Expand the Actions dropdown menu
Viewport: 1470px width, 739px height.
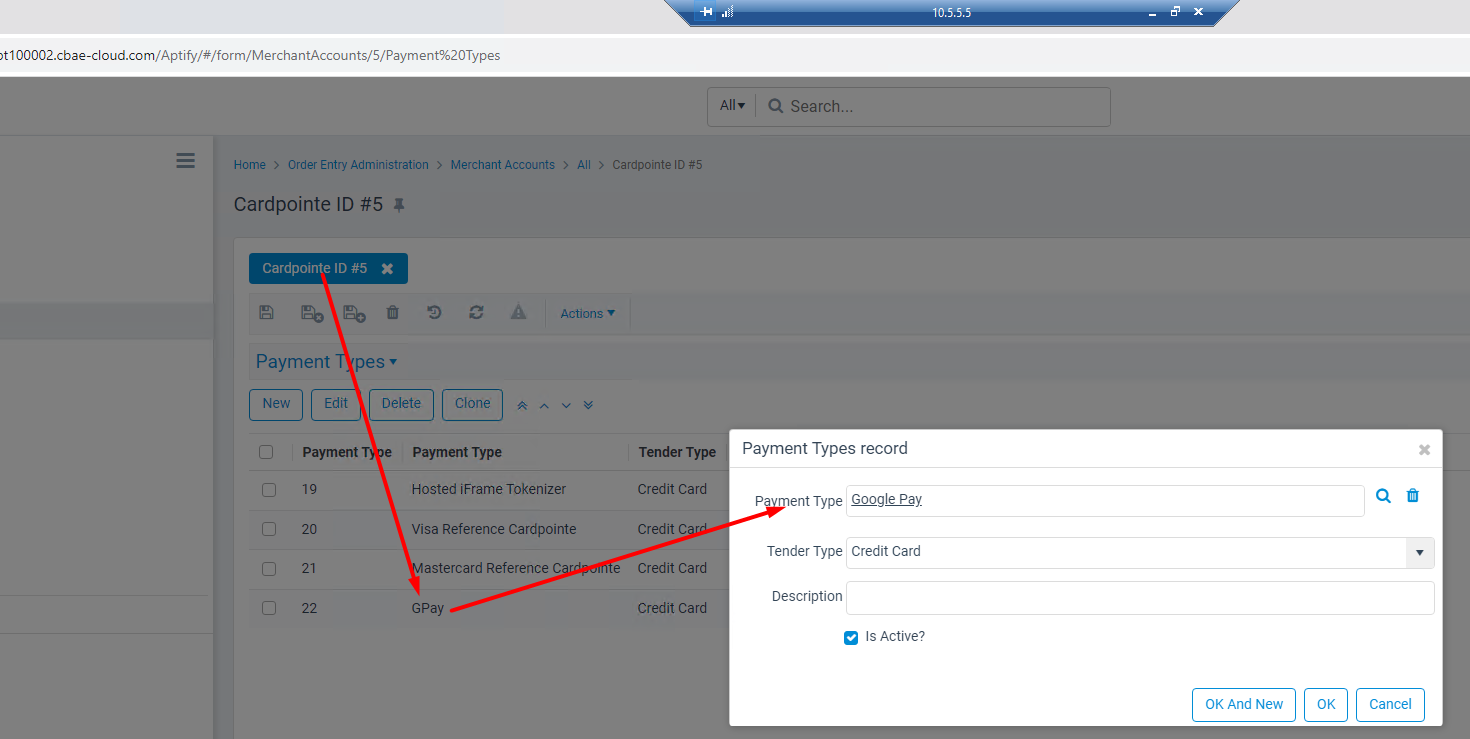click(x=587, y=314)
